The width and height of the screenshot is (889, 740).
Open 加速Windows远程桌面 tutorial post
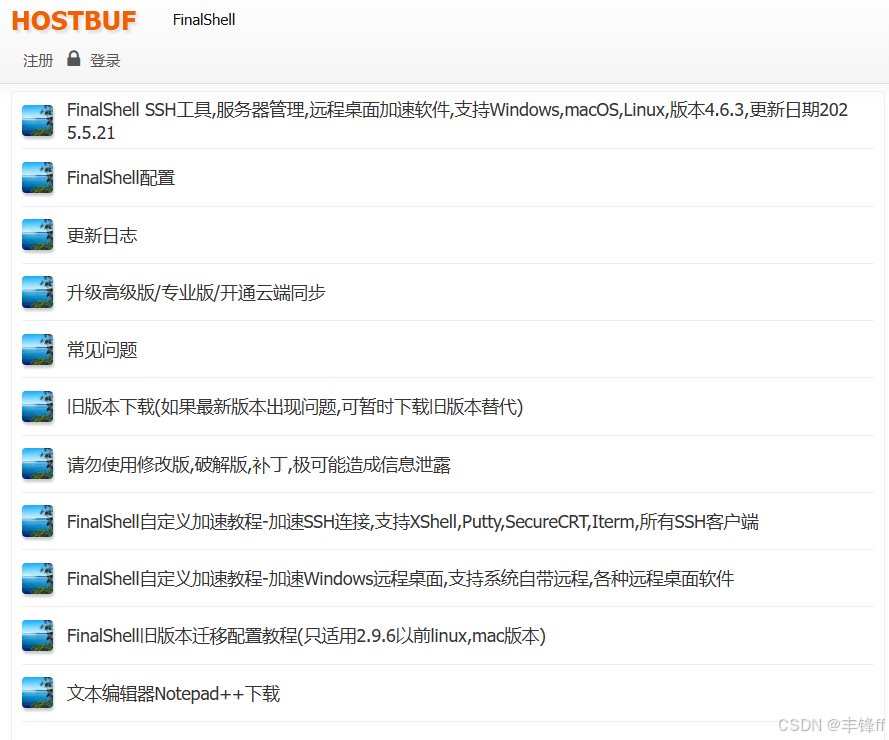(x=400, y=578)
